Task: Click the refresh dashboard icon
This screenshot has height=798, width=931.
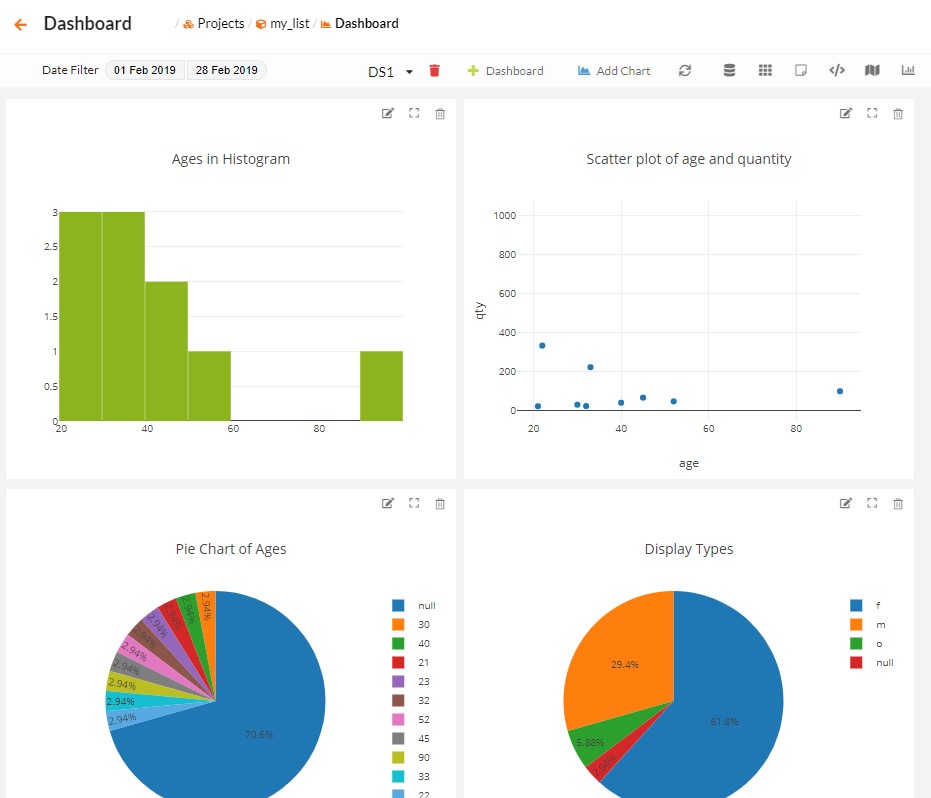Action: coord(685,71)
